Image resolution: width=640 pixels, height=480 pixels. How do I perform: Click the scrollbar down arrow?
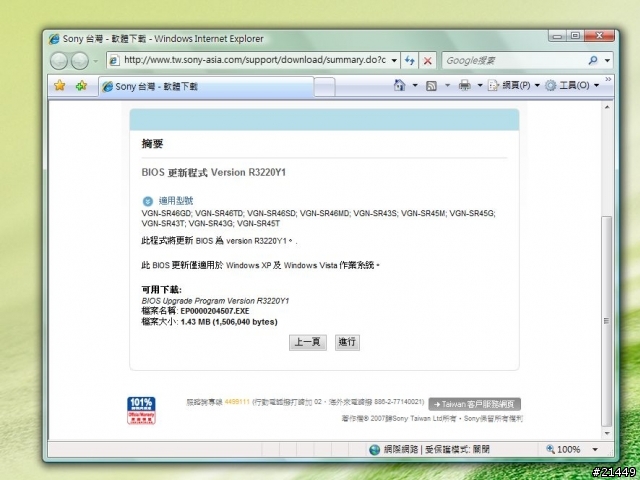click(x=607, y=433)
